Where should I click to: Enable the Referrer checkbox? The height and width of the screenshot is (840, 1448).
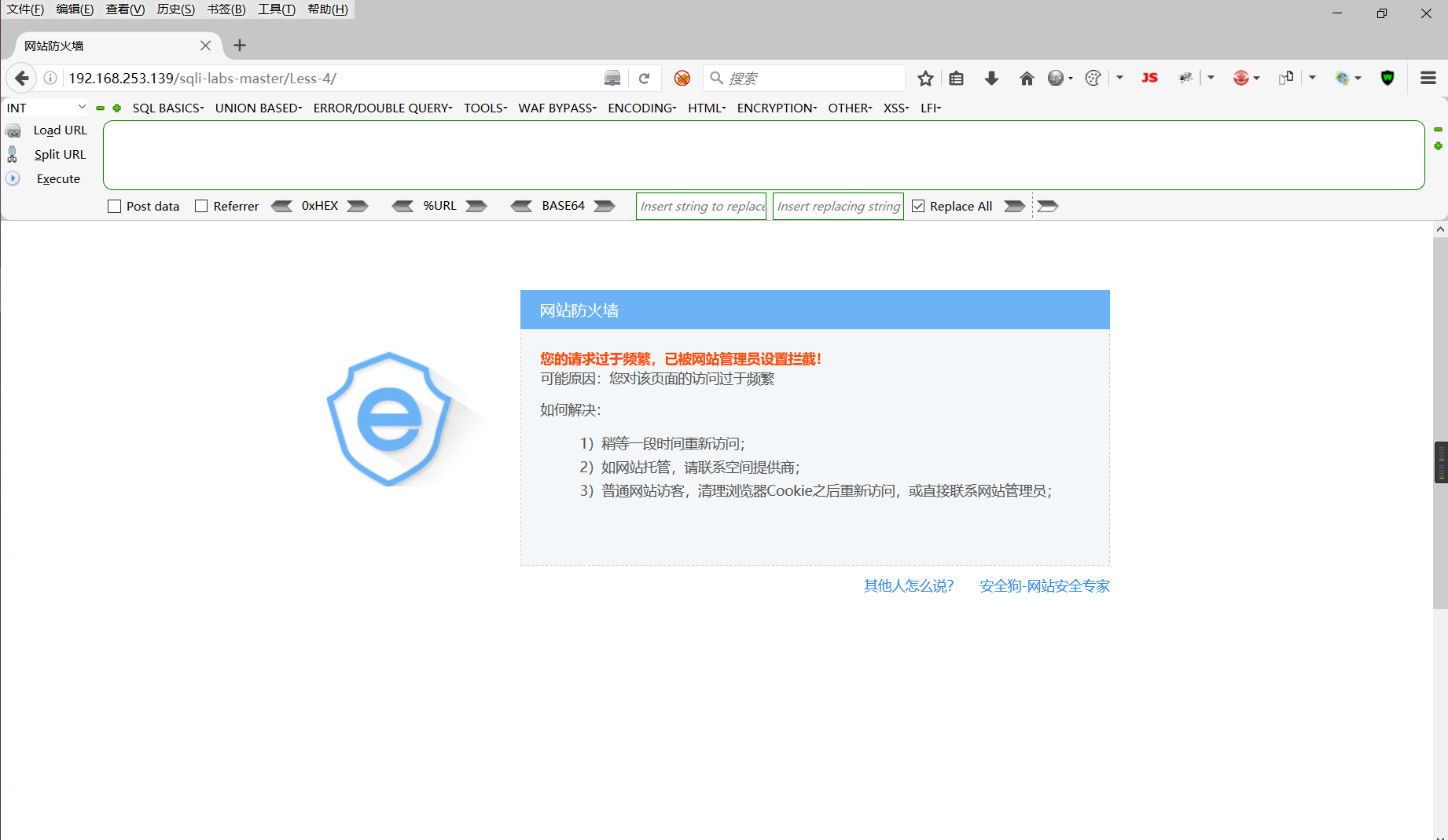tap(201, 206)
